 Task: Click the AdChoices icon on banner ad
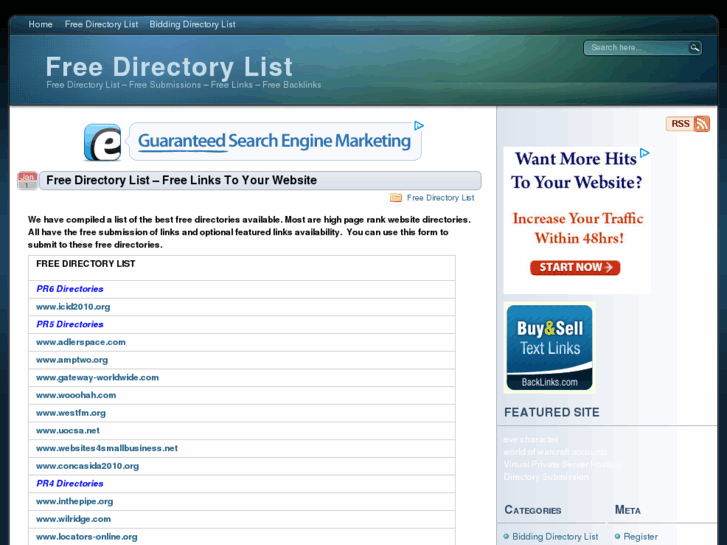coord(419,126)
